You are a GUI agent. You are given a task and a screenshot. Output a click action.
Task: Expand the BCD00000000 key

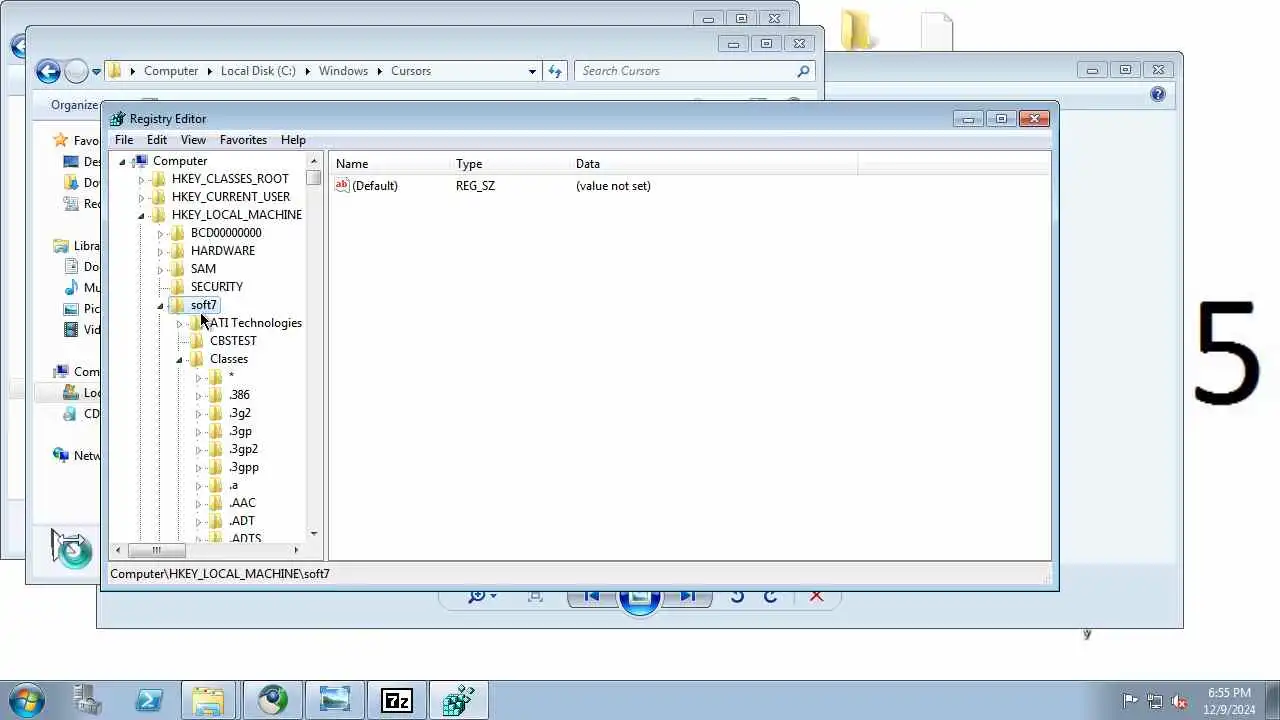[160, 233]
